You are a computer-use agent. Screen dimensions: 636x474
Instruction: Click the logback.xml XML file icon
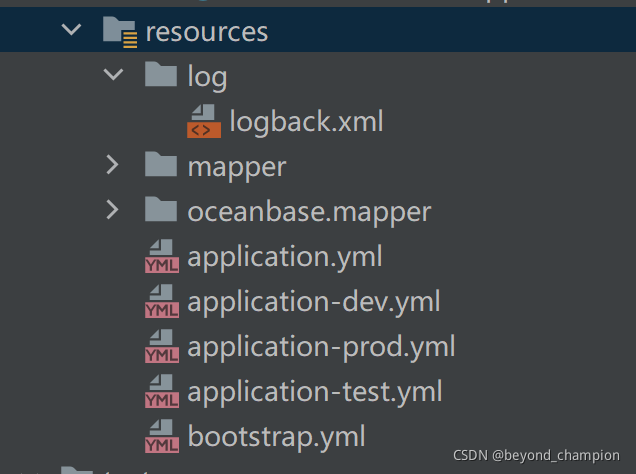[x=204, y=121]
